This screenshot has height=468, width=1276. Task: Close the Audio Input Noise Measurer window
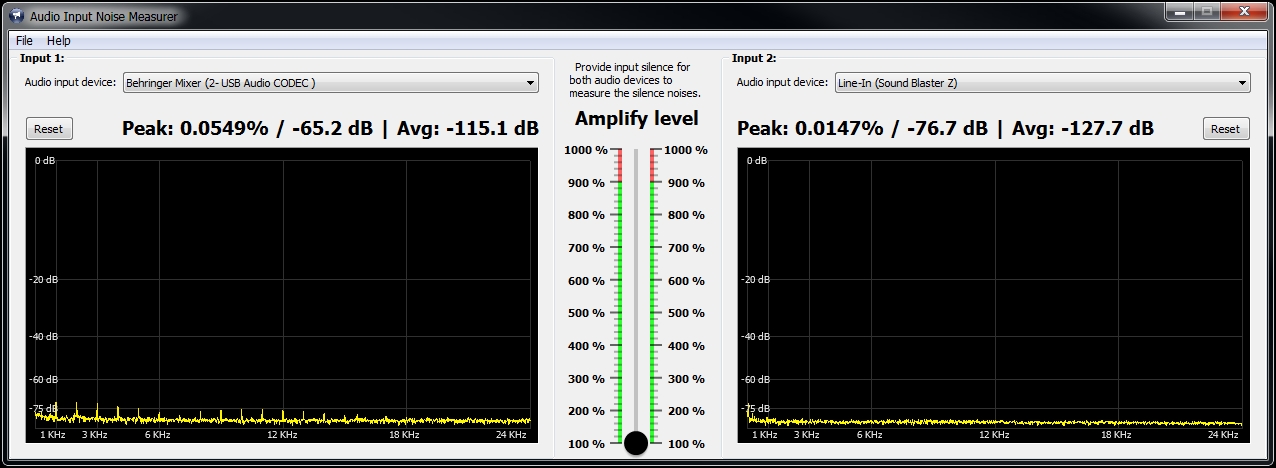pos(1245,12)
